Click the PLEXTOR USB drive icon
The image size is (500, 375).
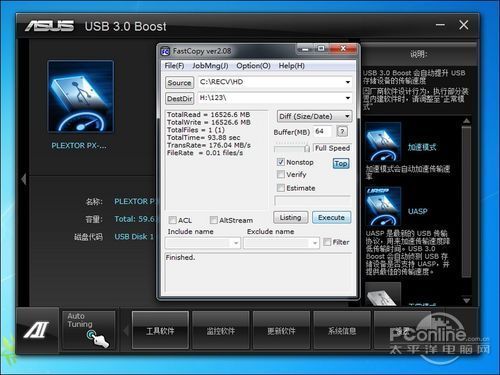[81, 97]
